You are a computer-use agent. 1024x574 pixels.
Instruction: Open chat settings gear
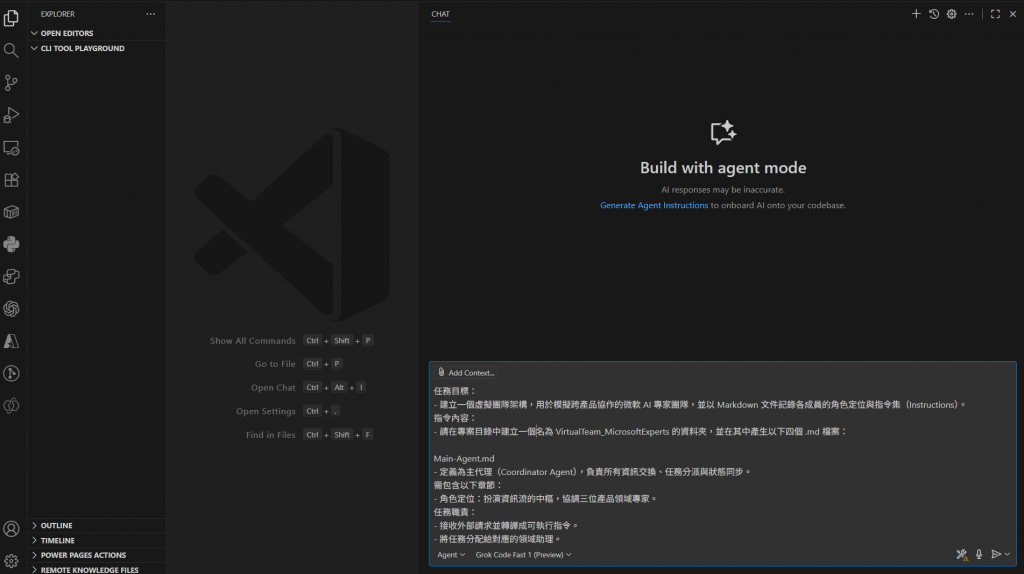(952, 14)
